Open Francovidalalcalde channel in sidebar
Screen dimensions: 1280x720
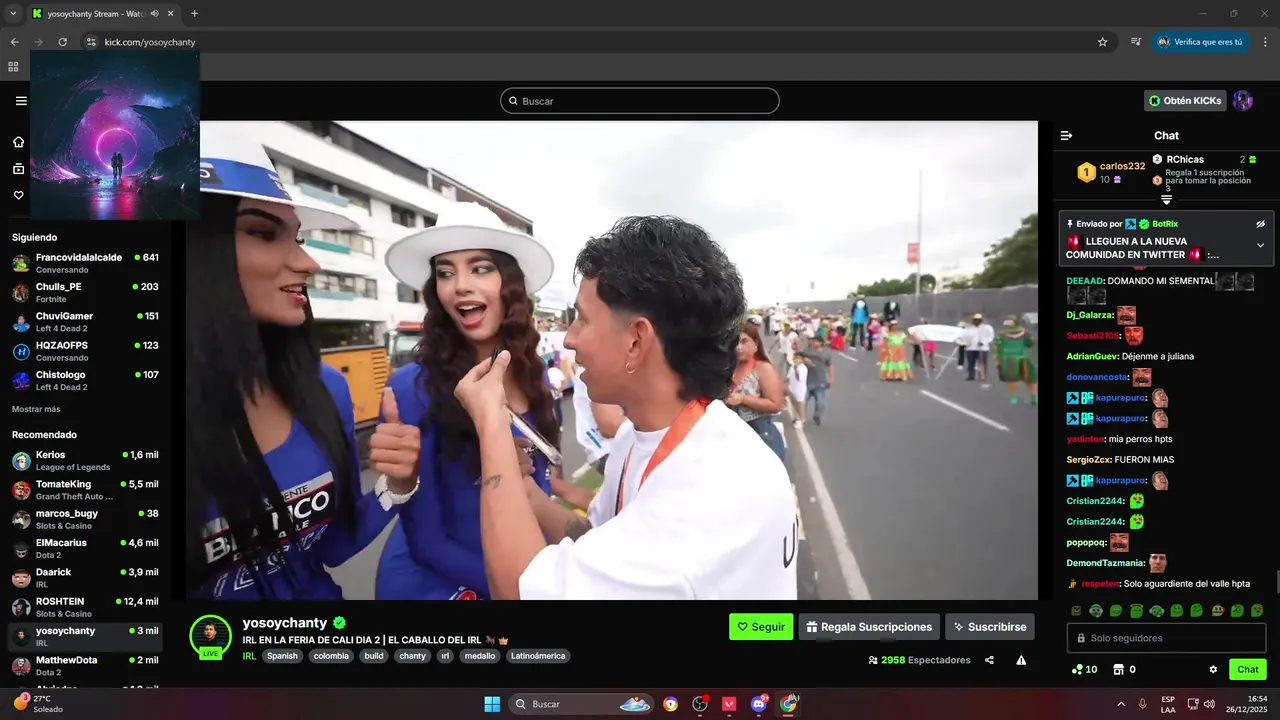[85, 264]
